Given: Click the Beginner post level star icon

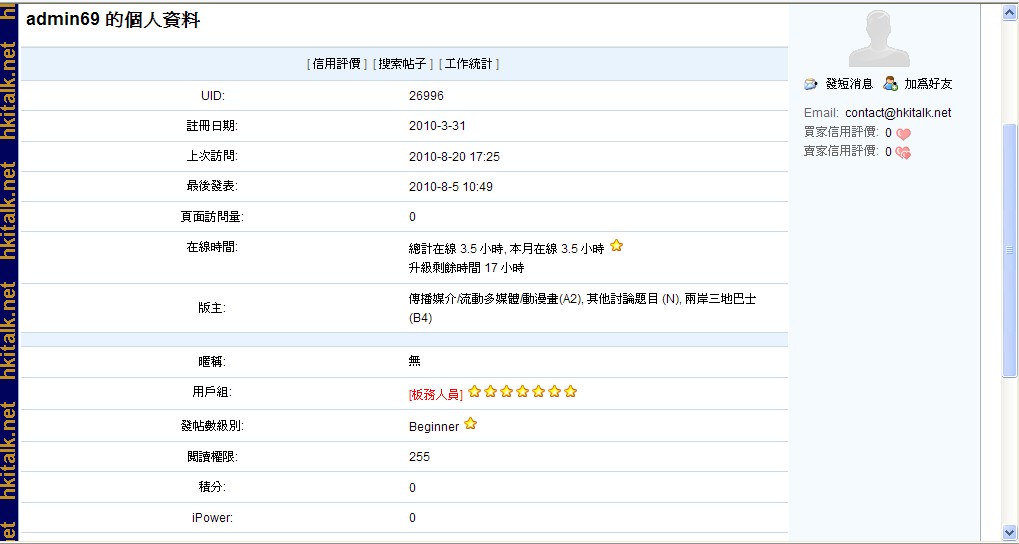Looking at the screenshot, I should [x=470, y=424].
